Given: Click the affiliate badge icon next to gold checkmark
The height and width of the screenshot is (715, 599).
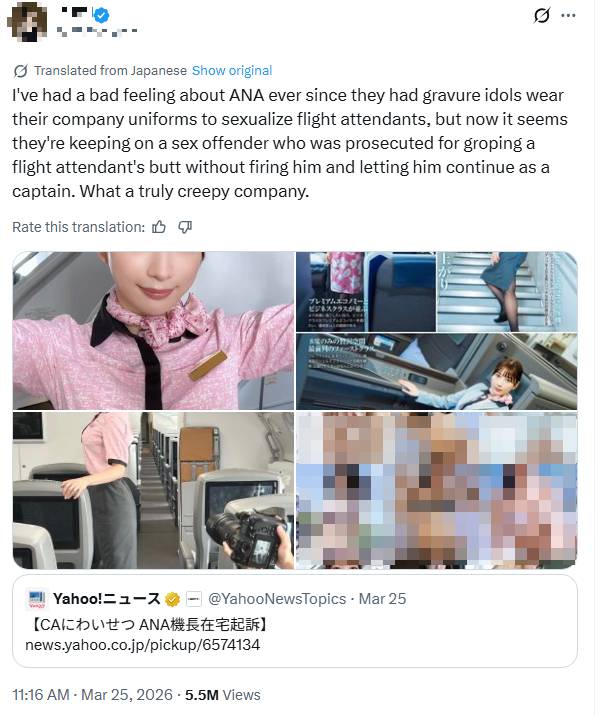Looking at the screenshot, I should tap(194, 599).
